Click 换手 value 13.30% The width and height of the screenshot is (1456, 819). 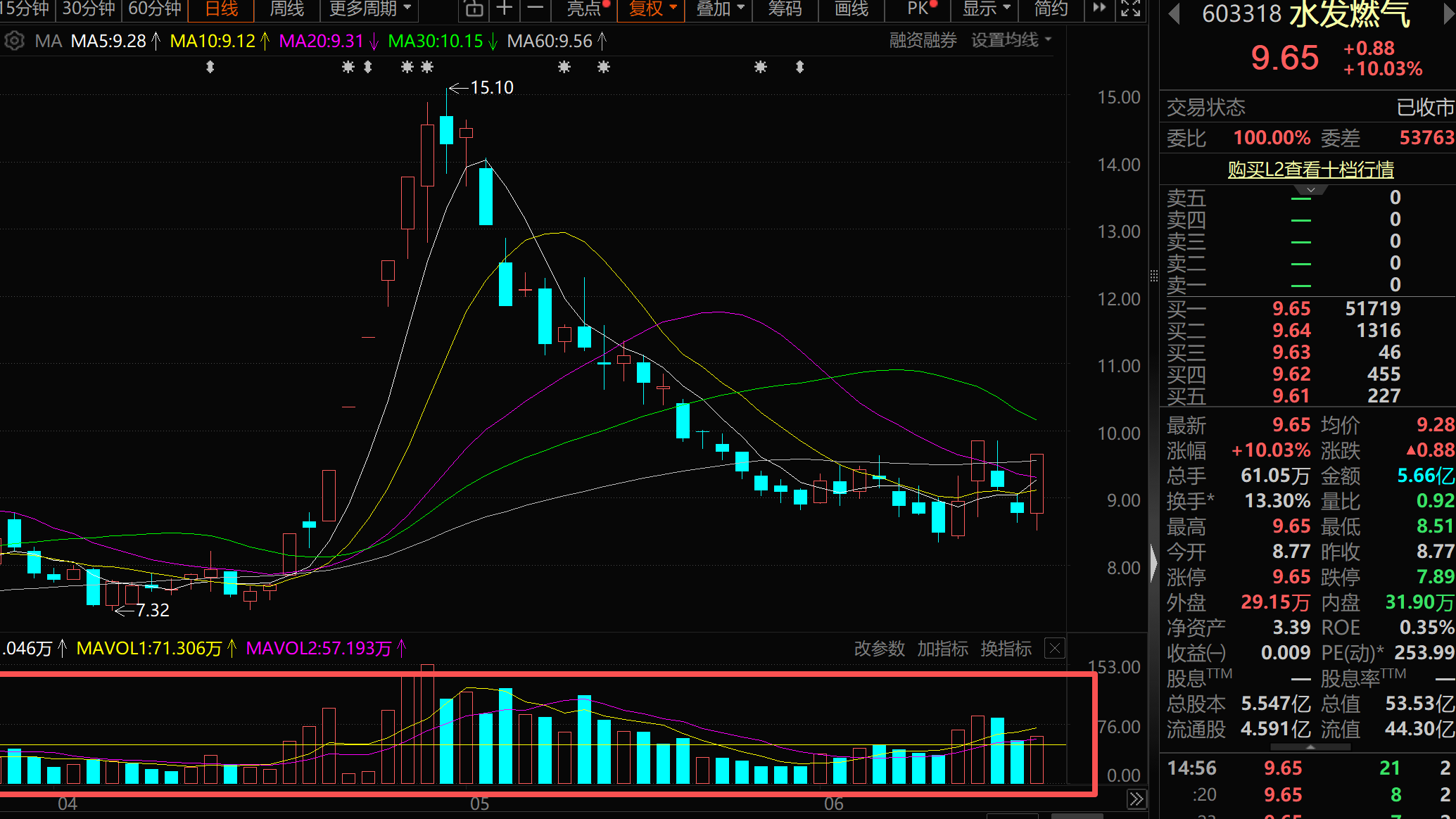point(1277,501)
